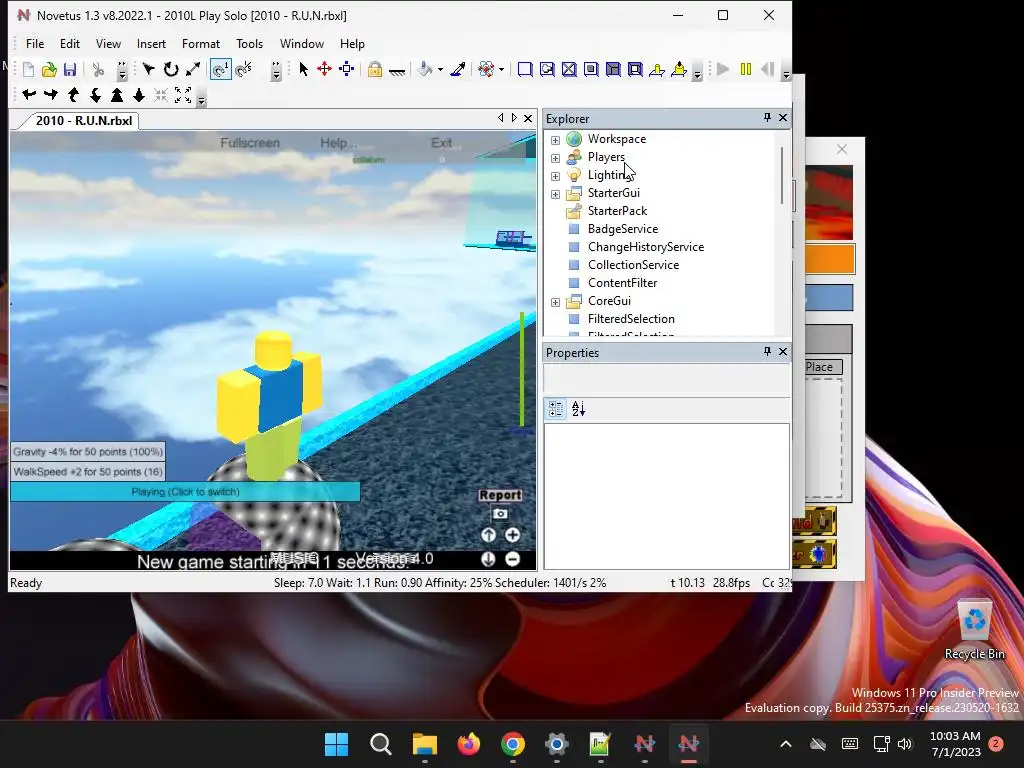Open the Help menu

pyautogui.click(x=352, y=44)
